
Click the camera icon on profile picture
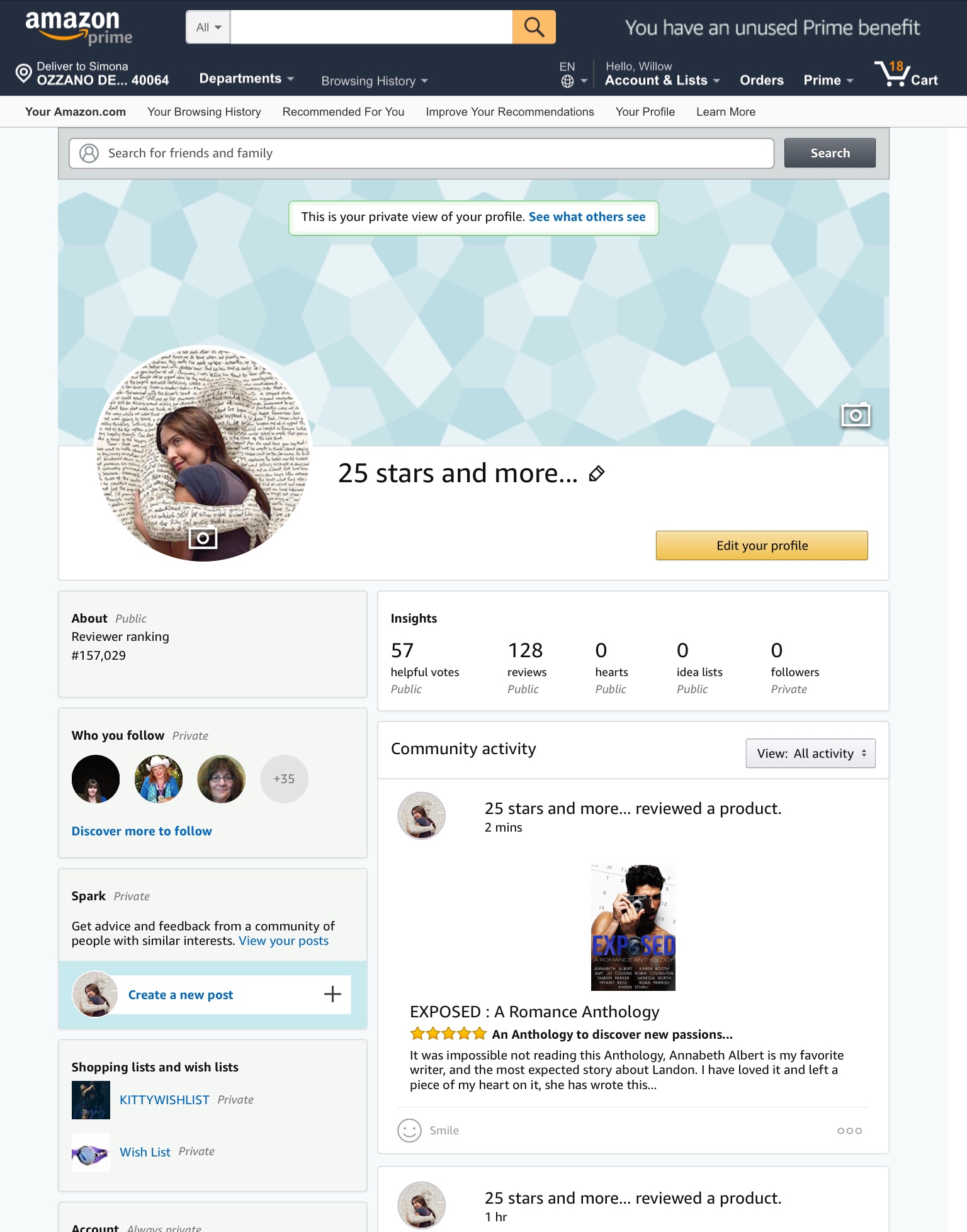pos(203,538)
